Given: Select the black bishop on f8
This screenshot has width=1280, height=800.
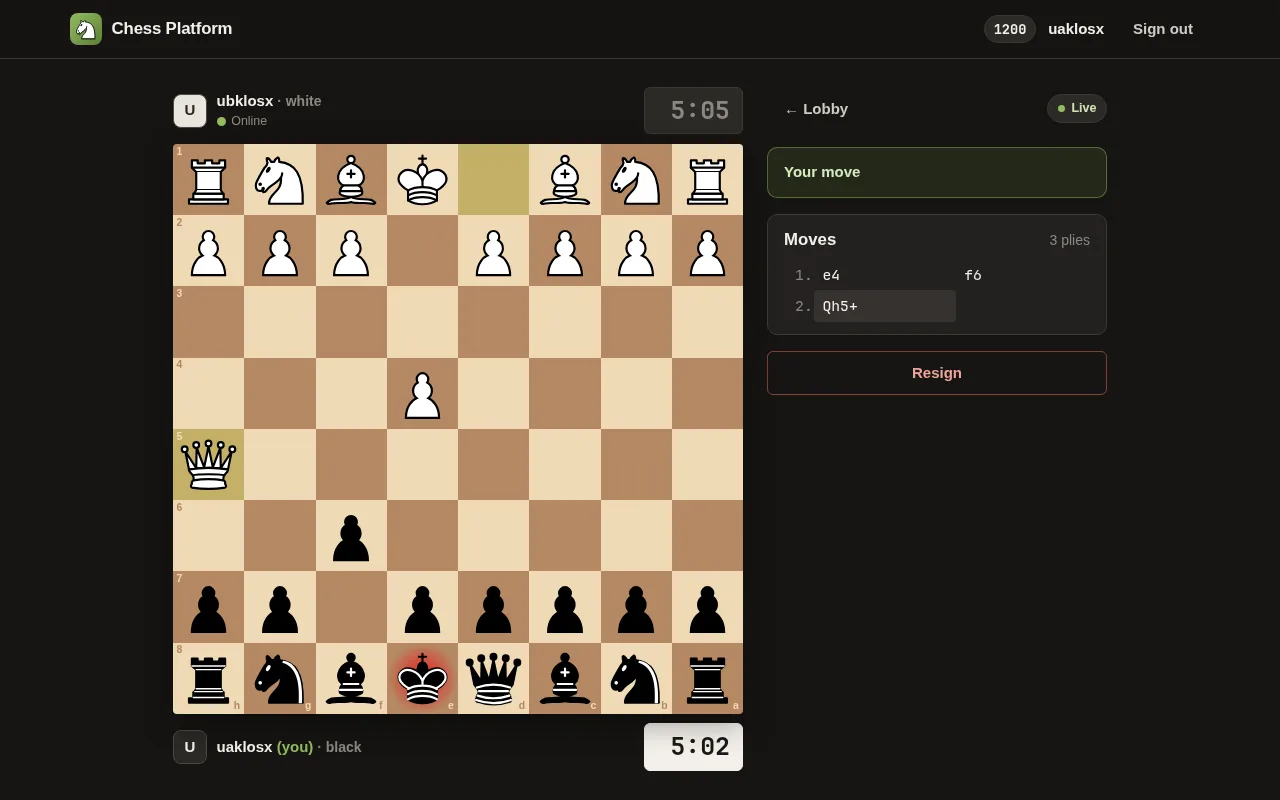Looking at the screenshot, I should [351, 678].
